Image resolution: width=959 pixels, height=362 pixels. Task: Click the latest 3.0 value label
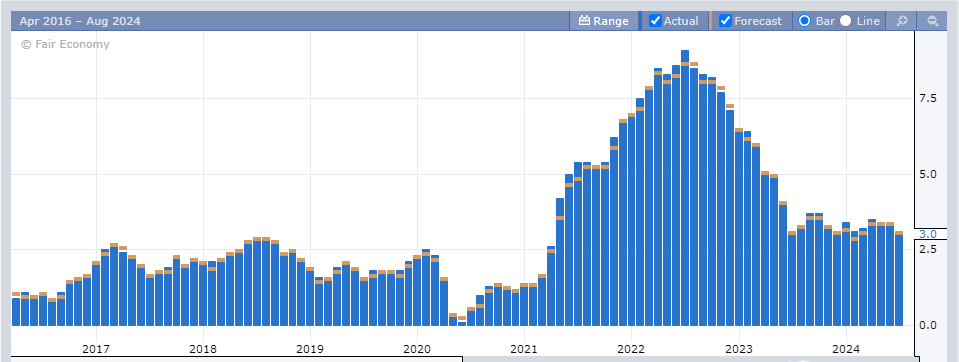coord(927,234)
